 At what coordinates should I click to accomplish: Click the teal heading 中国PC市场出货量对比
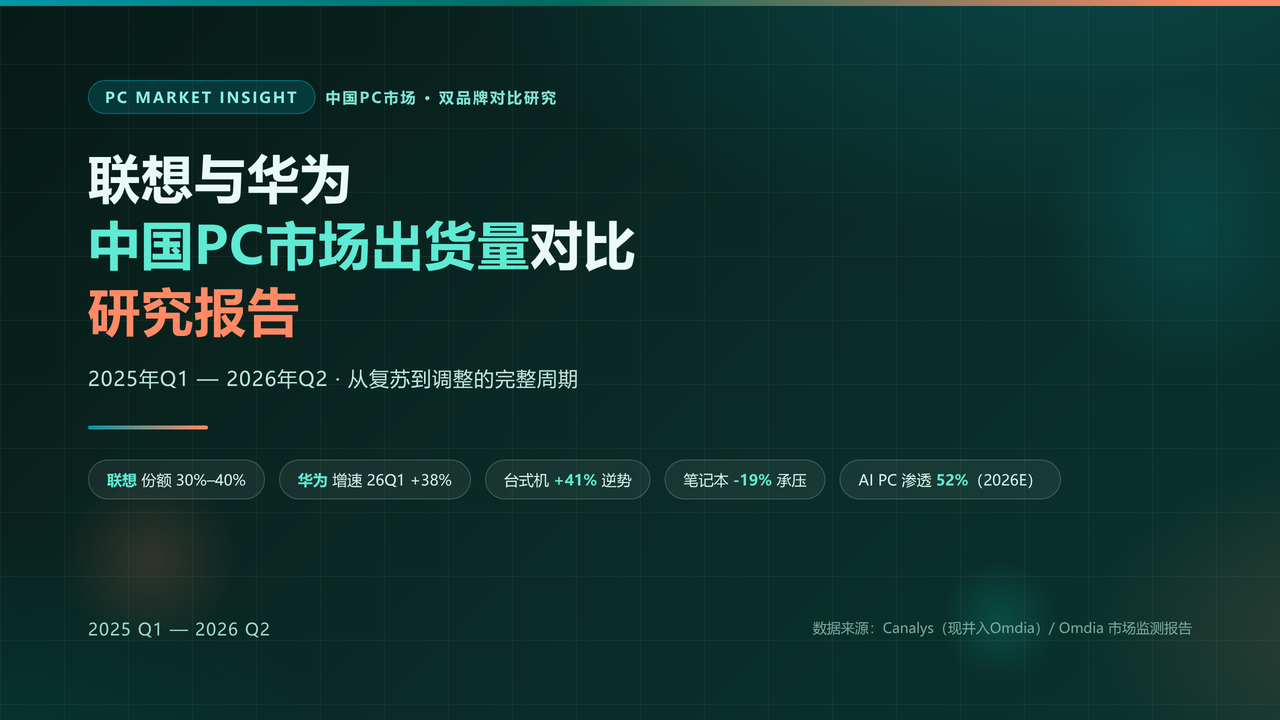pyautogui.click(x=362, y=248)
